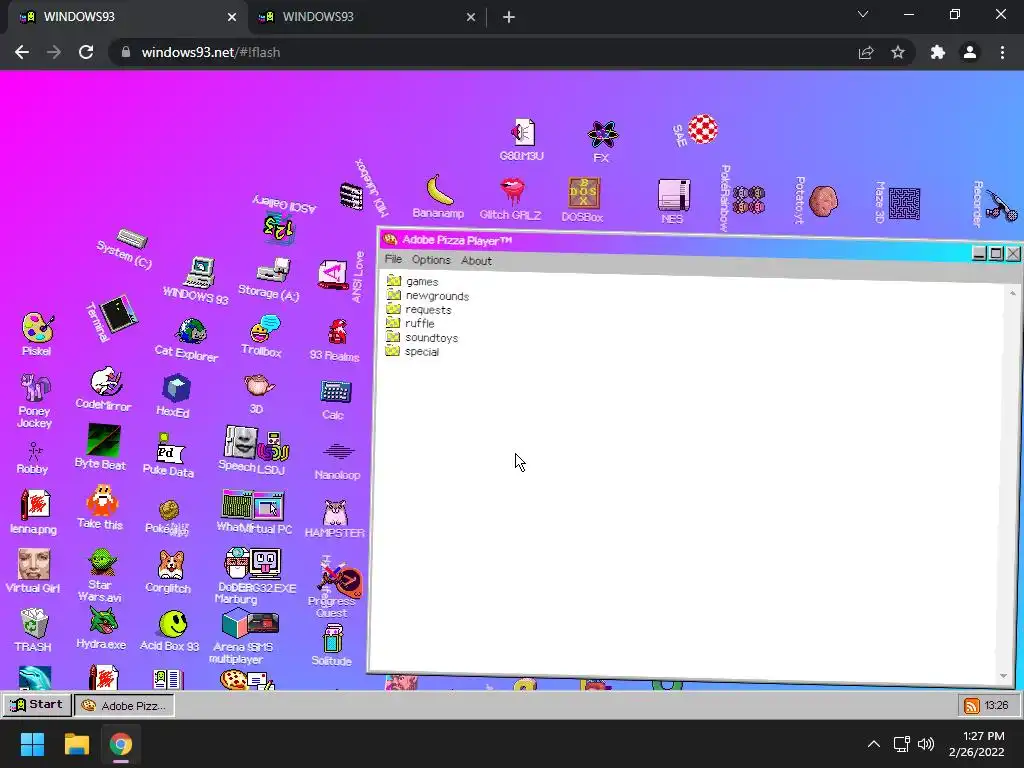Open the Terminal desktop icon
The width and height of the screenshot is (1024, 768).
point(120,313)
